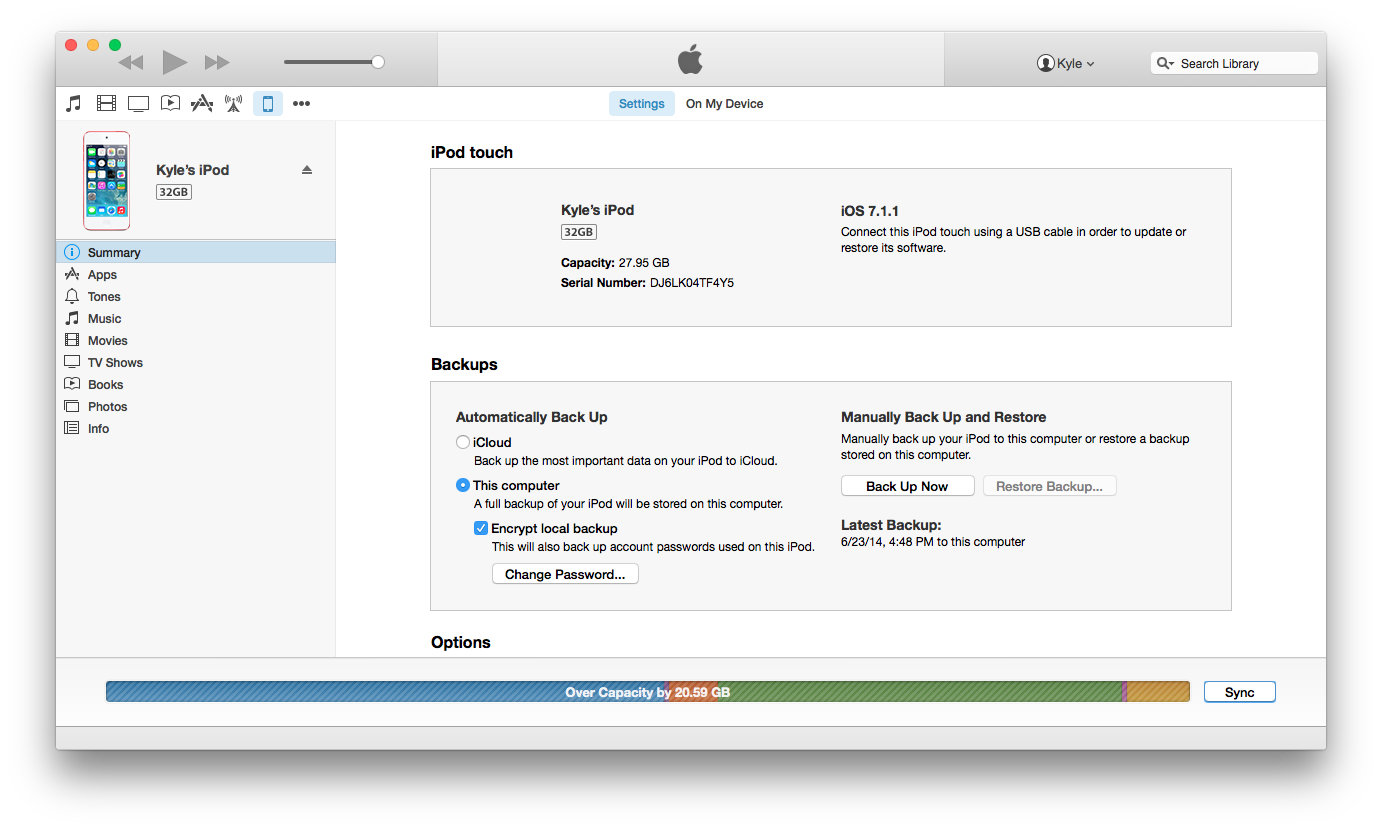Select Info in the sidebar
This screenshot has height=830, width=1382.
(x=196, y=428)
